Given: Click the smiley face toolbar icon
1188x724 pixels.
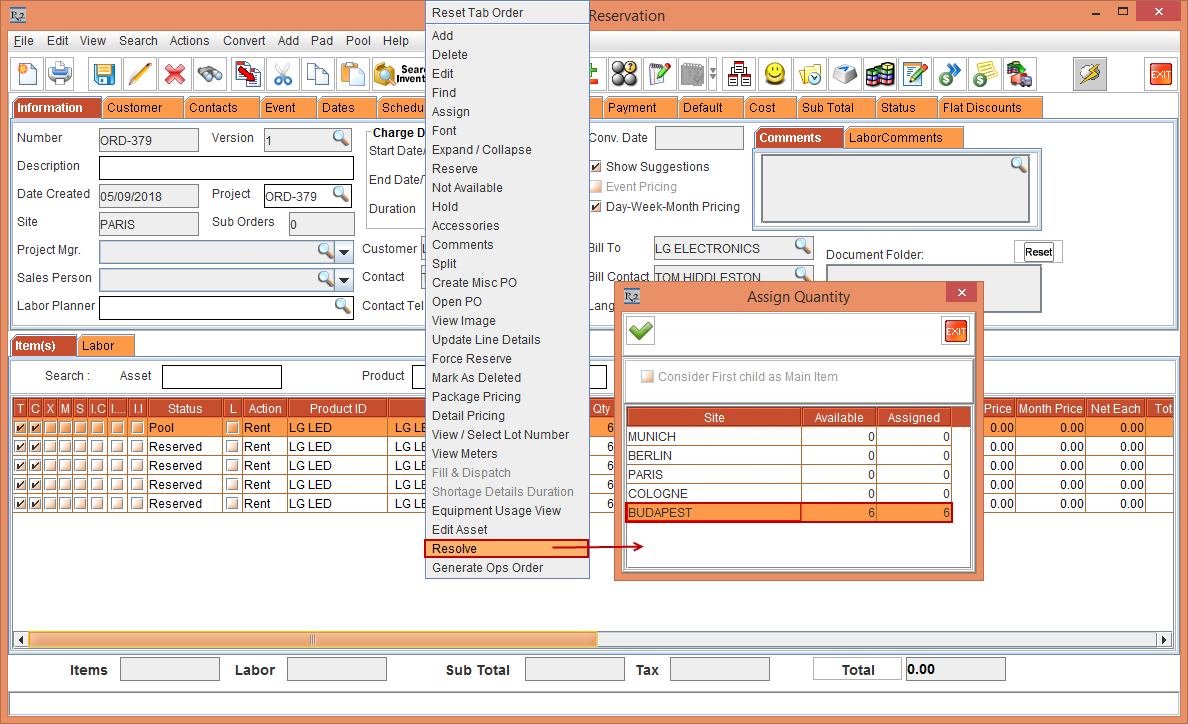Looking at the screenshot, I should [x=774, y=74].
